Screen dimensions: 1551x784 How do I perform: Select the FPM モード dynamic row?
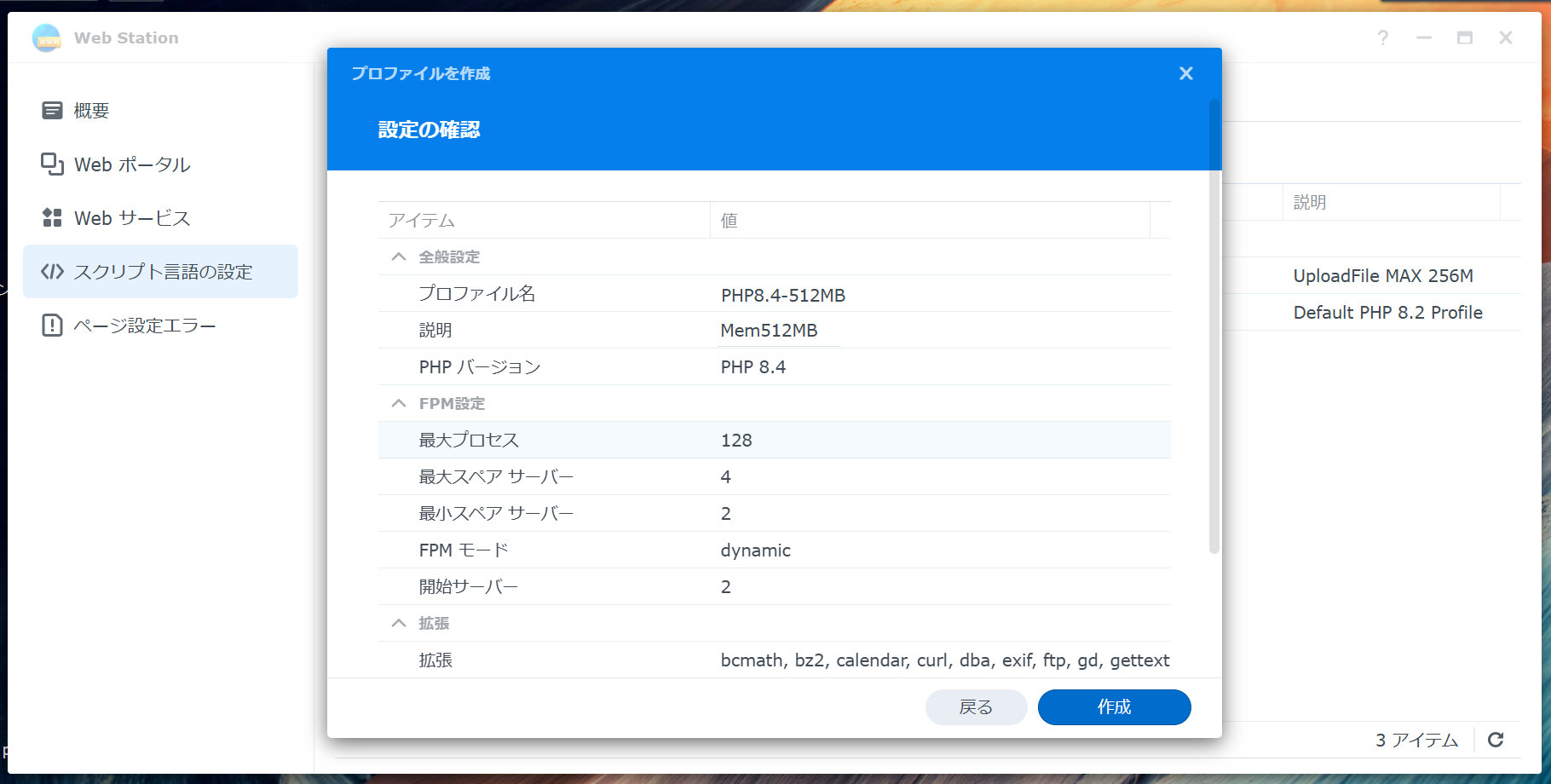[x=774, y=550]
